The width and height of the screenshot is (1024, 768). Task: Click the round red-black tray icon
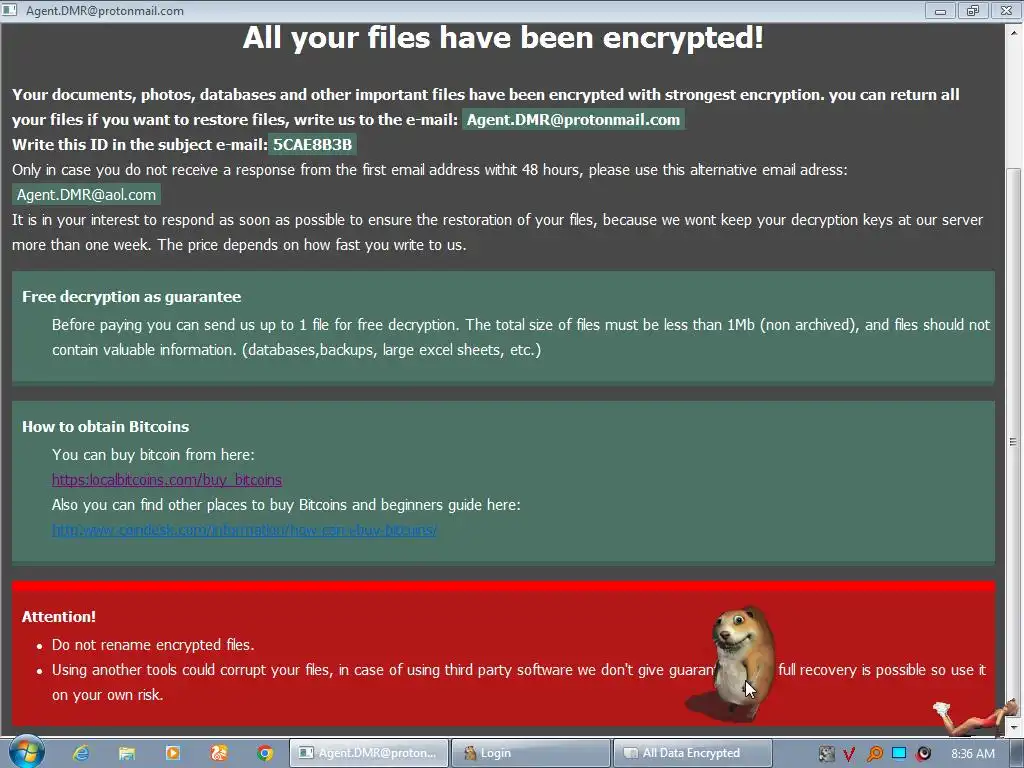point(923,754)
